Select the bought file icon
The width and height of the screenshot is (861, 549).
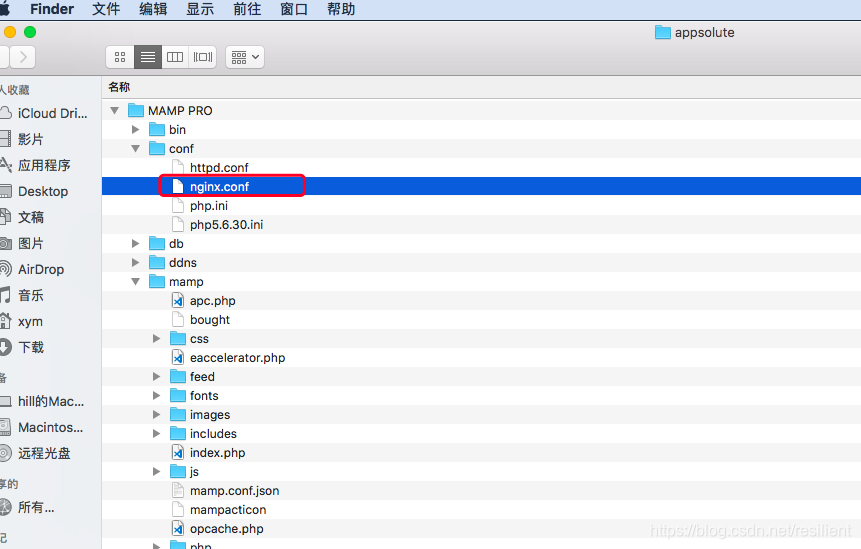pos(178,320)
